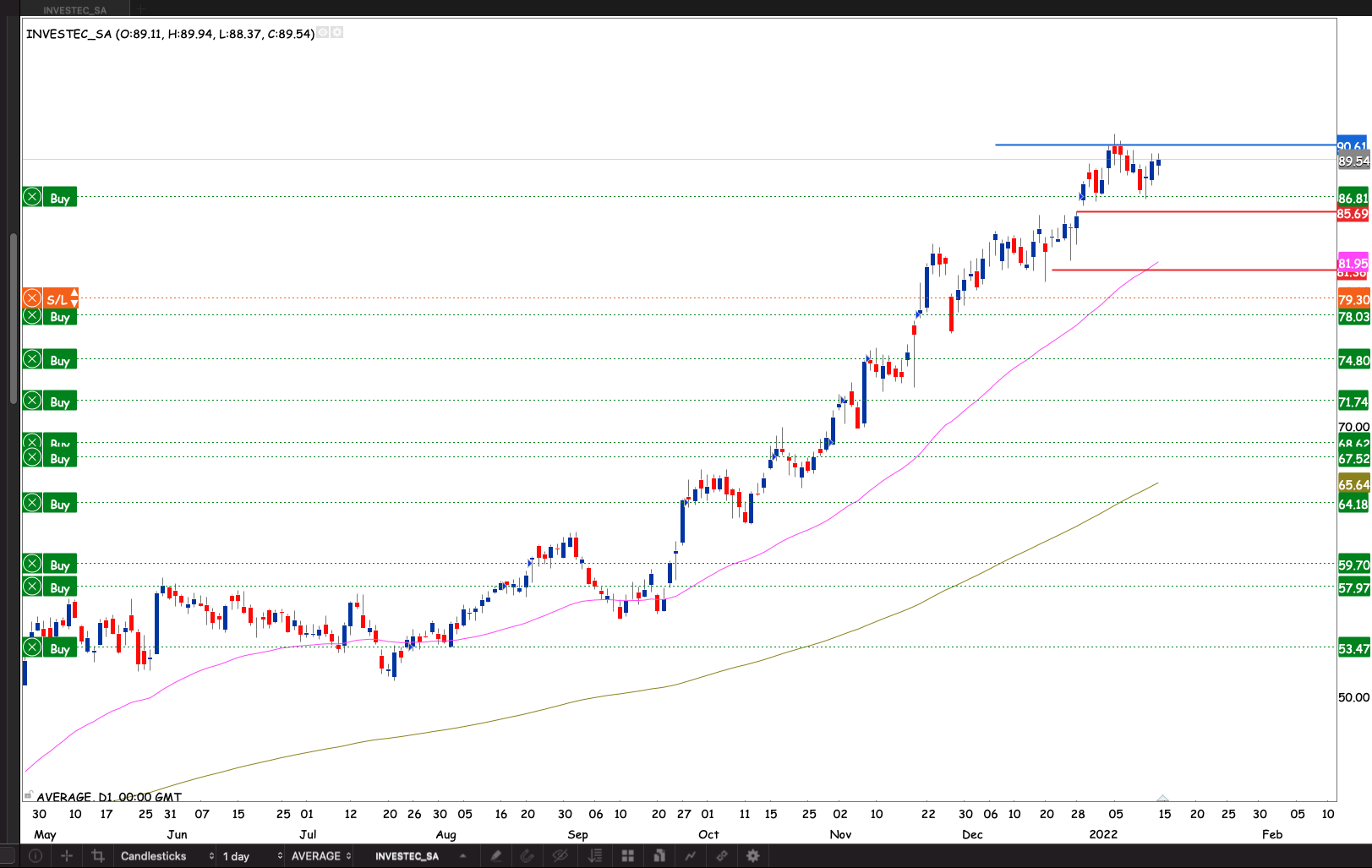Click the S/L stop-loss label at 79.30

(57, 299)
